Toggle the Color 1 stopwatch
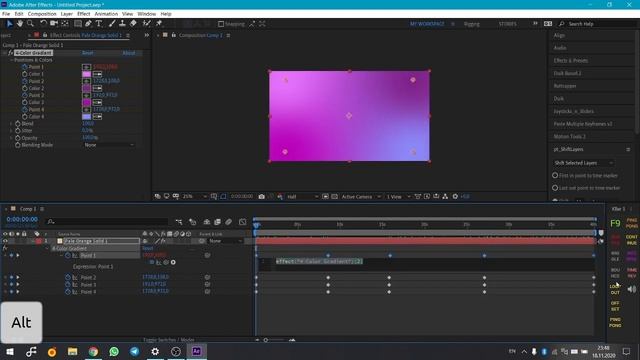This screenshot has width=640, height=360. click(24, 74)
